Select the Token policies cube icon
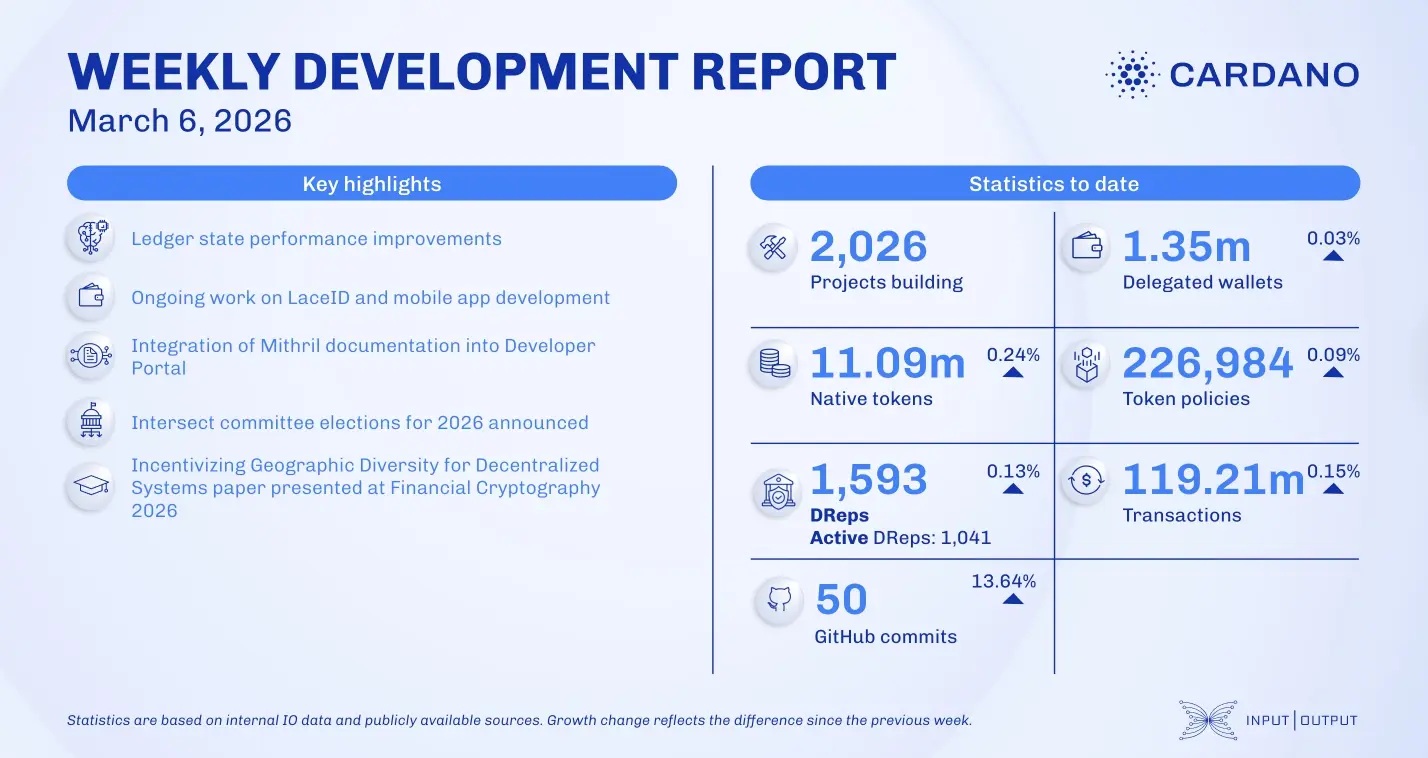The width and height of the screenshot is (1428, 758). coord(1086,363)
